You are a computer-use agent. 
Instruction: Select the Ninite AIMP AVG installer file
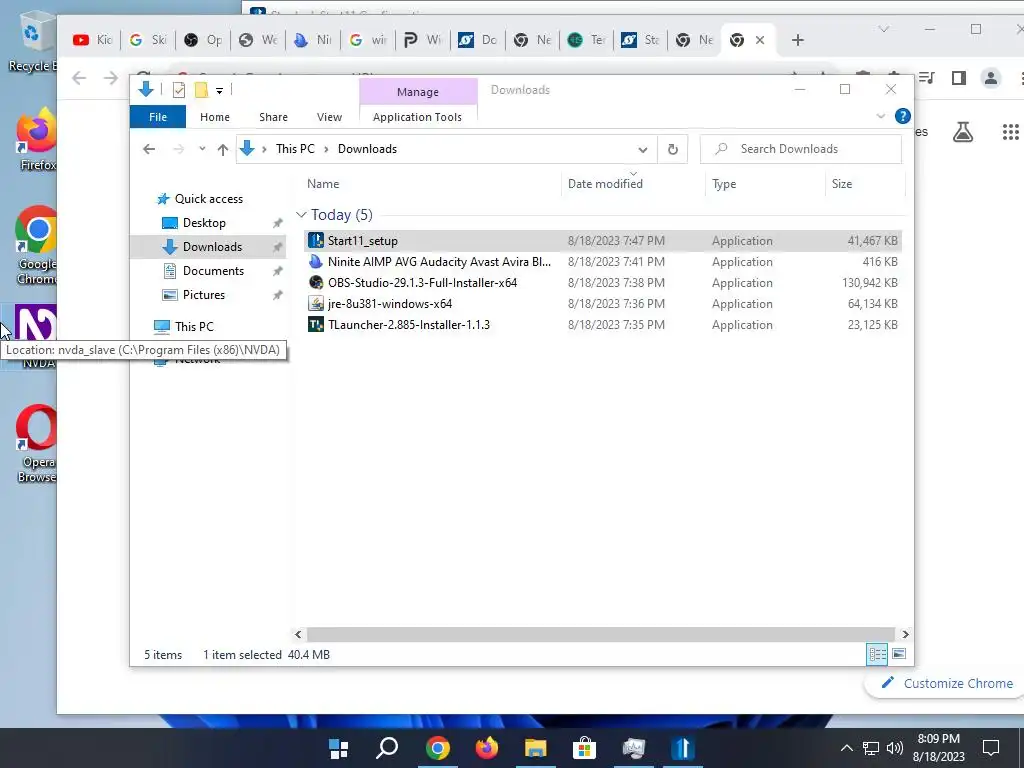pyautogui.click(x=602, y=262)
